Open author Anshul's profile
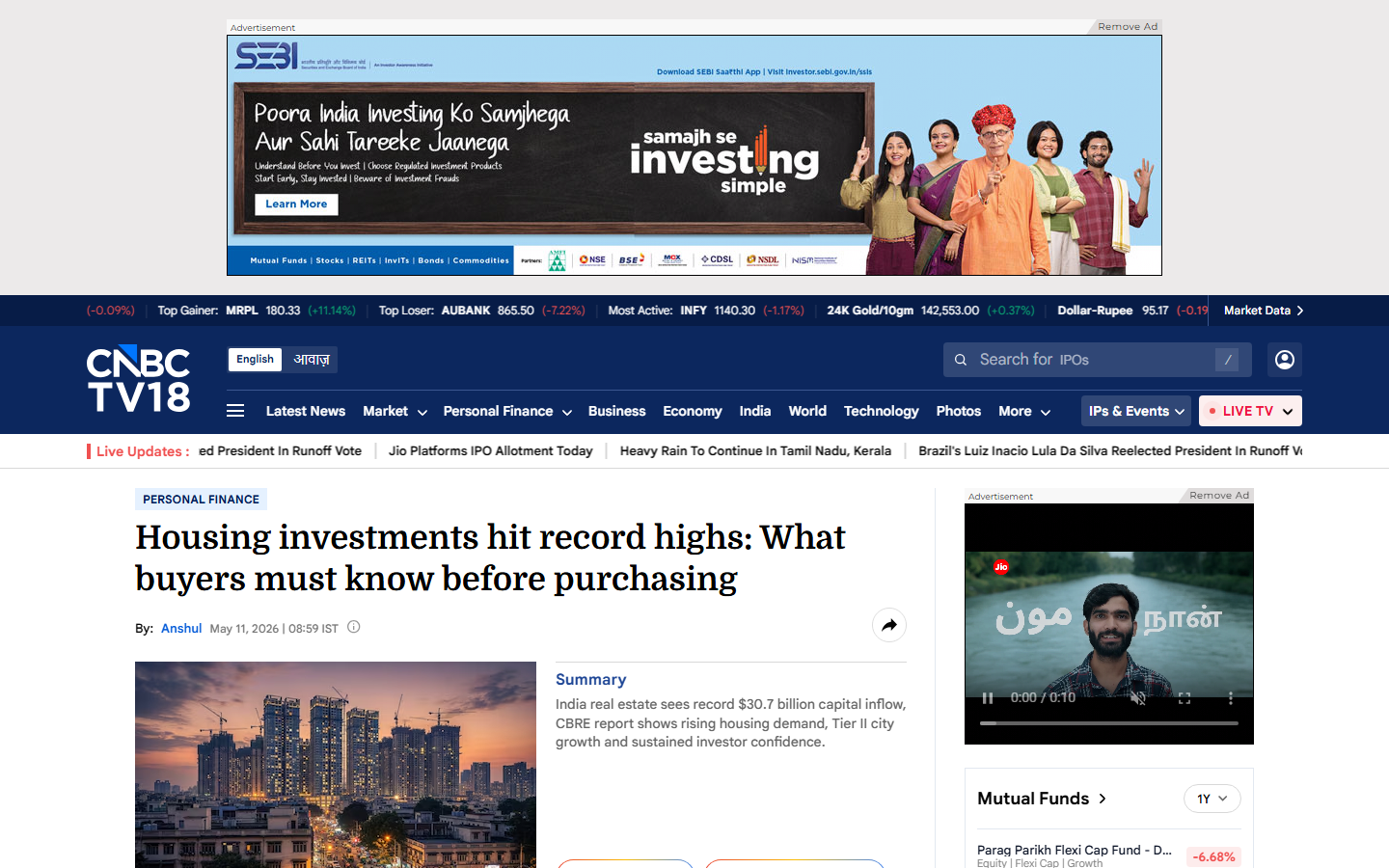 181,628
